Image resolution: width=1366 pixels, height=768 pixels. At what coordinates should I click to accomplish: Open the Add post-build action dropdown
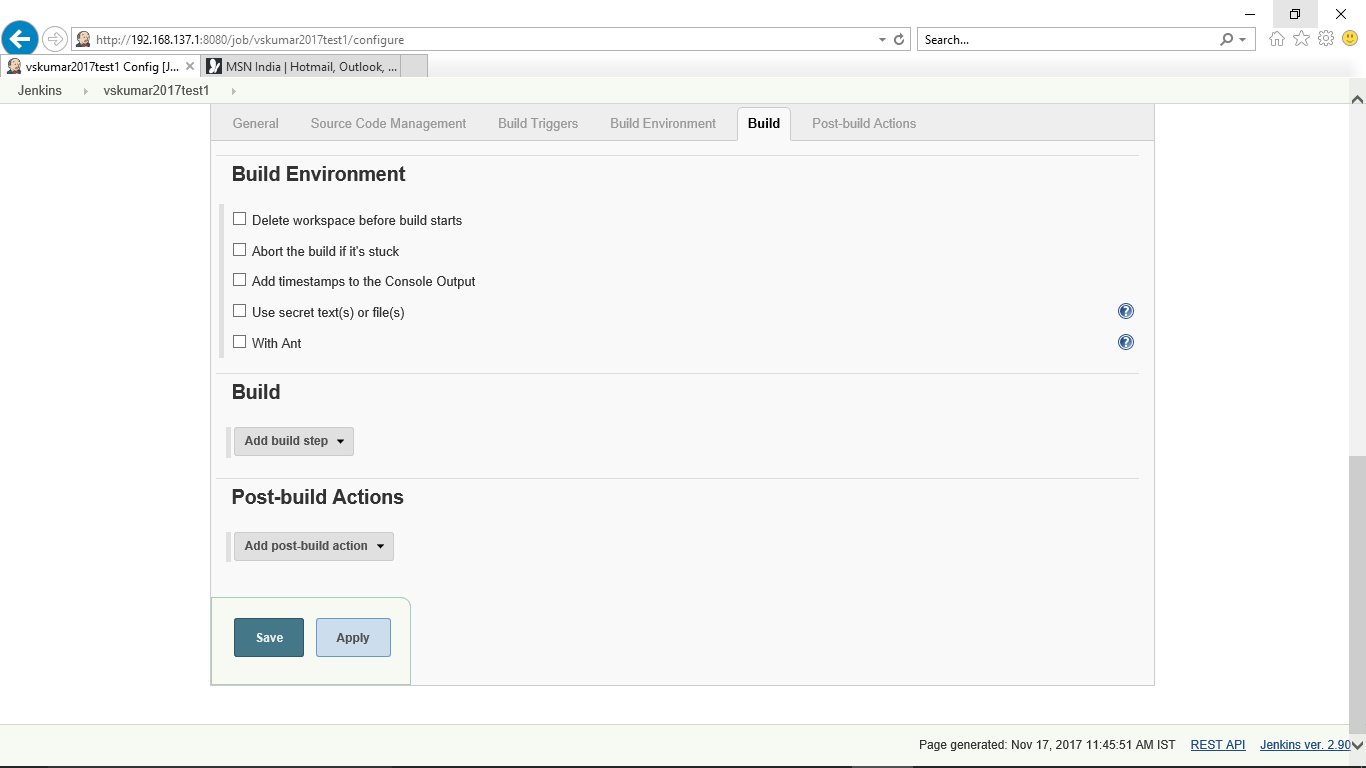point(313,546)
